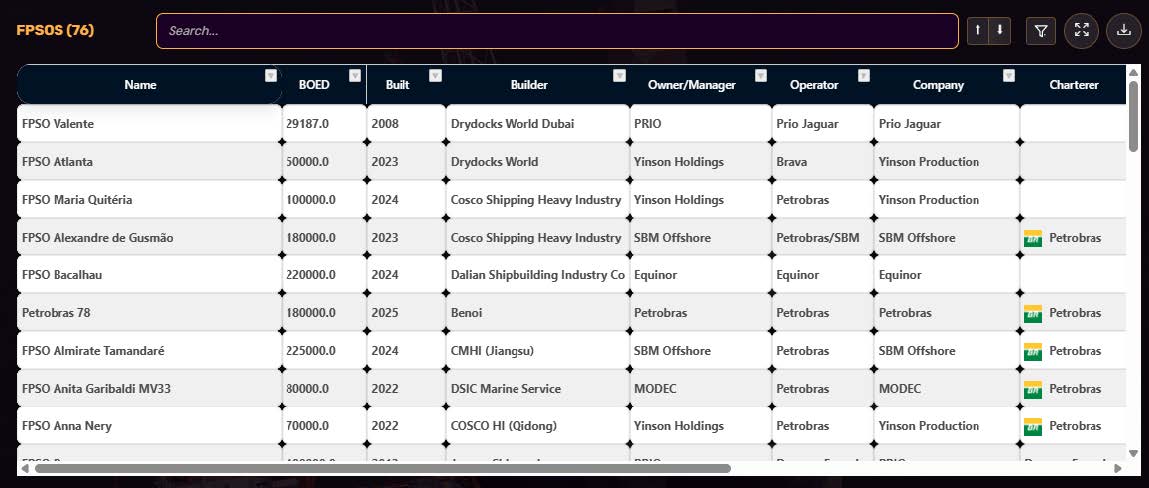This screenshot has width=1149, height=488.
Task: Click the horizontal scrollbar thumb
Action: tap(383, 468)
